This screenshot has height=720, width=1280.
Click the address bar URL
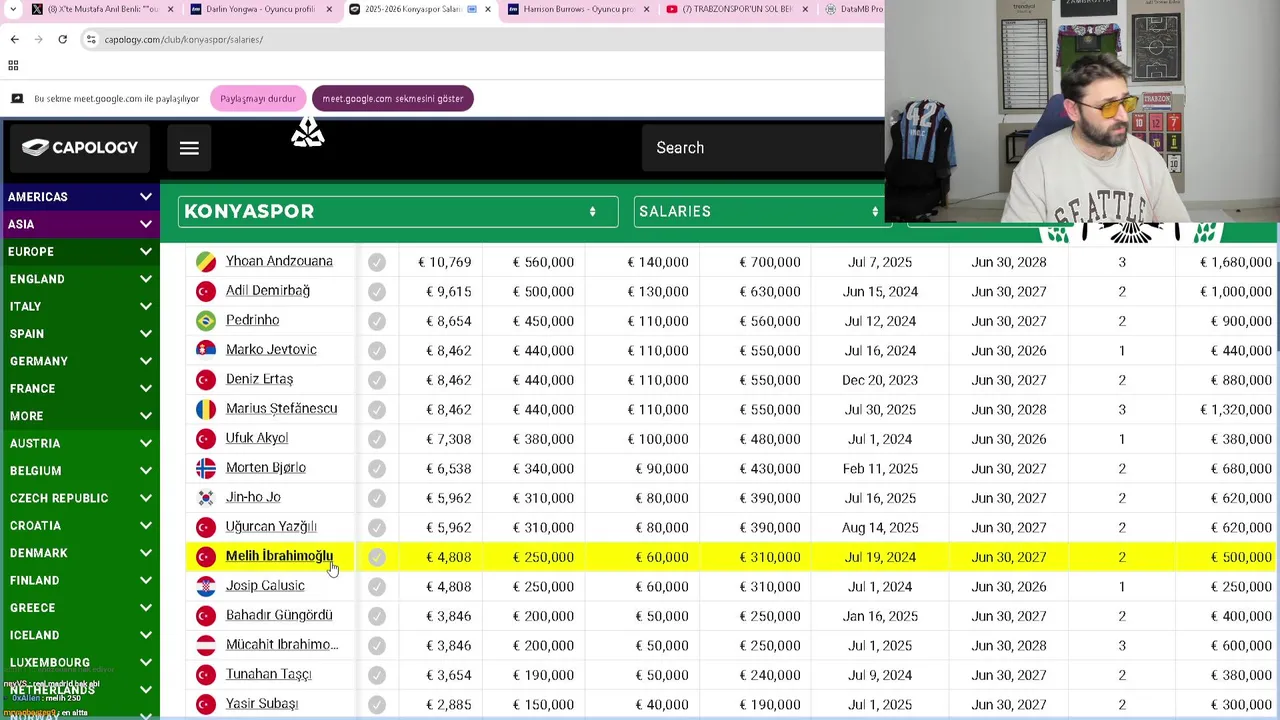pyautogui.click(x=184, y=39)
